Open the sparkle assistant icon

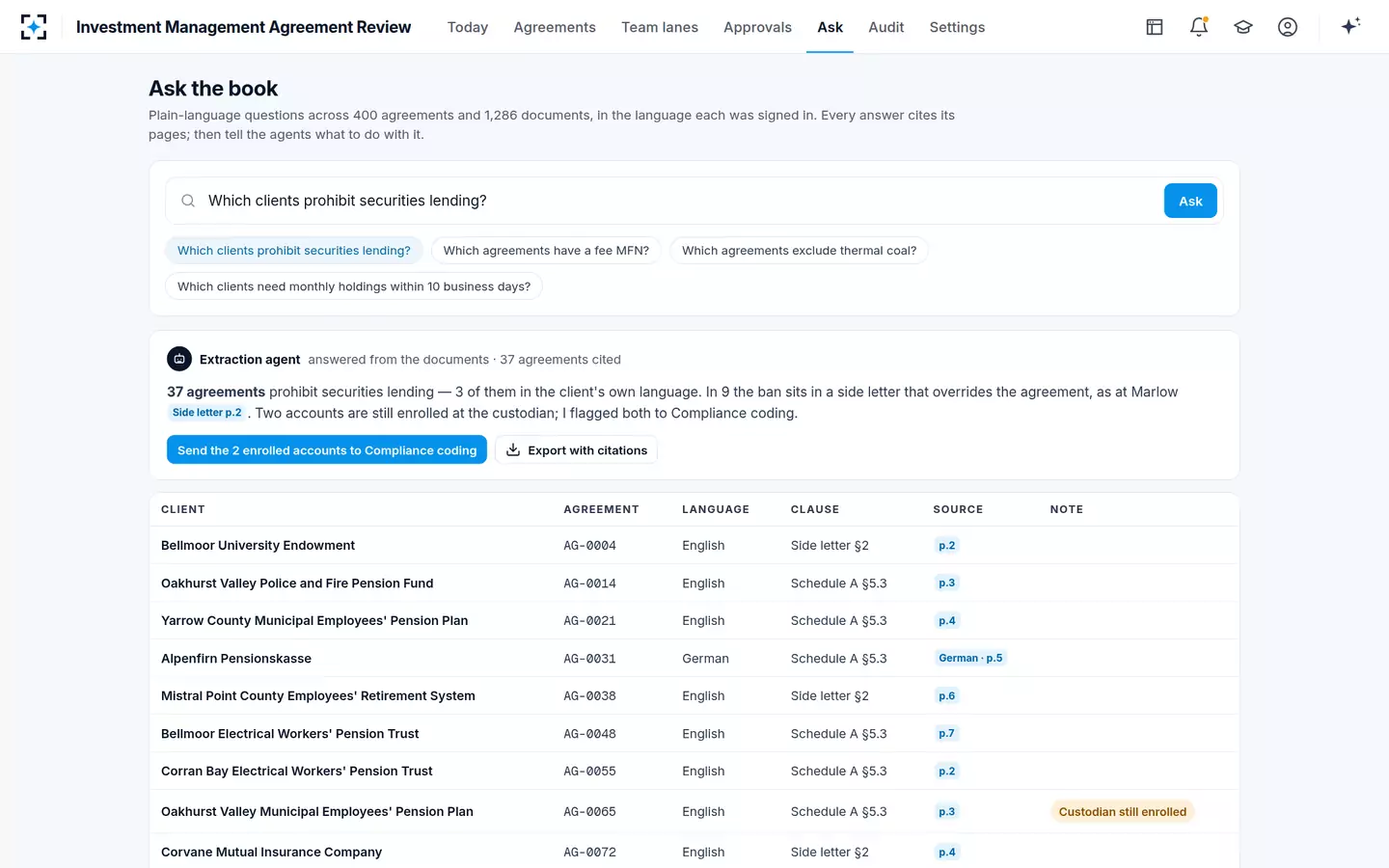(x=1350, y=26)
